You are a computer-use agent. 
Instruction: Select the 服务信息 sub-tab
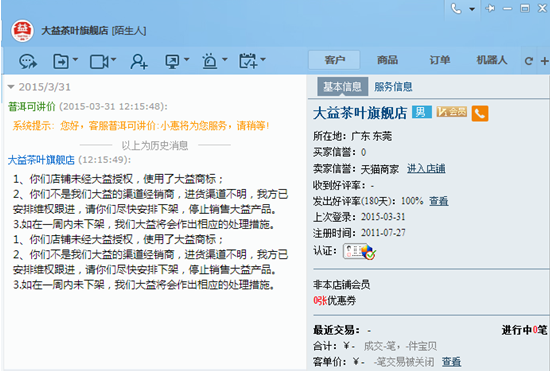coord(393,87)
